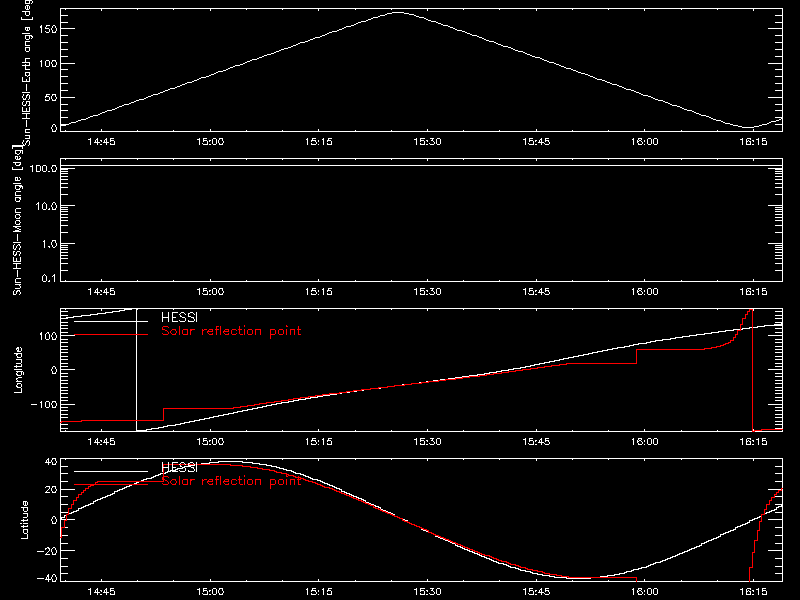Click the 100.0 tick on Moon angle axis
Image resolution: width=800 pixels, height=600 pixels.
pos(43,168)
